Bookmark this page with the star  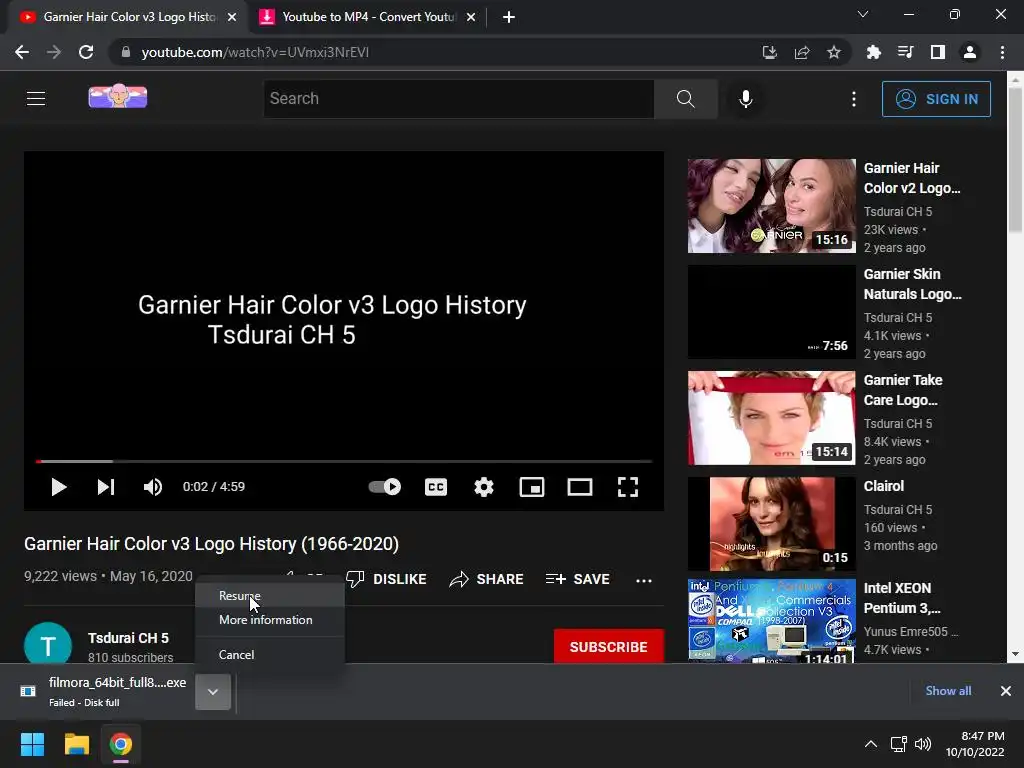click(x=834, y=52)
